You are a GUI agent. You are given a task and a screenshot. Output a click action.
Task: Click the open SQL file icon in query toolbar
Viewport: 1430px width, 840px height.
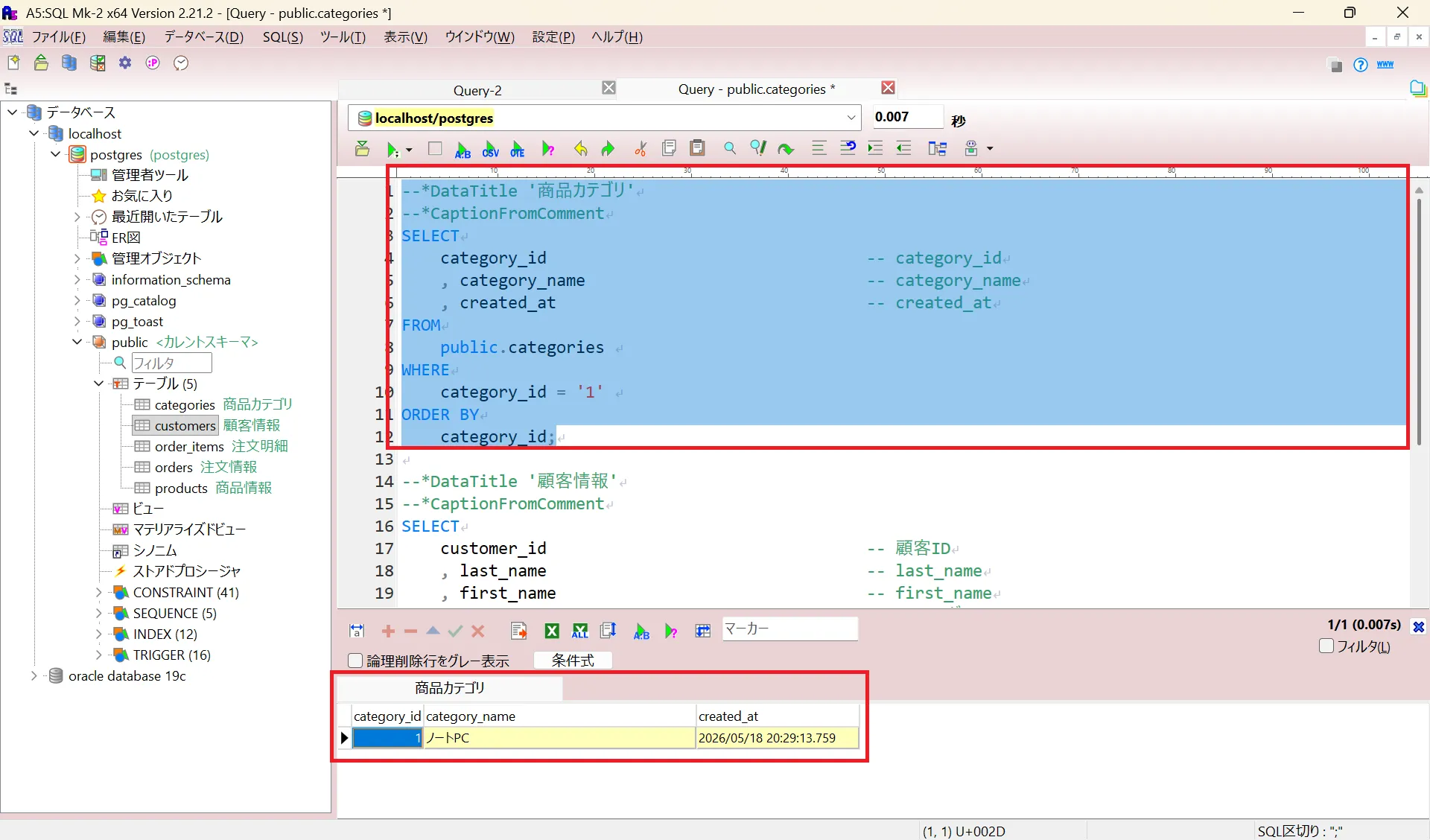(362, 149)
